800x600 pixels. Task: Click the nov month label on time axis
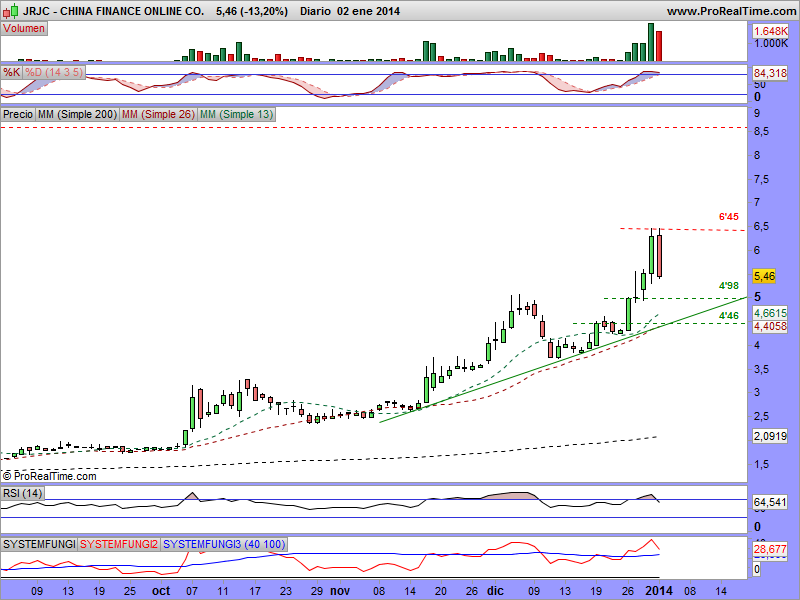340,591
